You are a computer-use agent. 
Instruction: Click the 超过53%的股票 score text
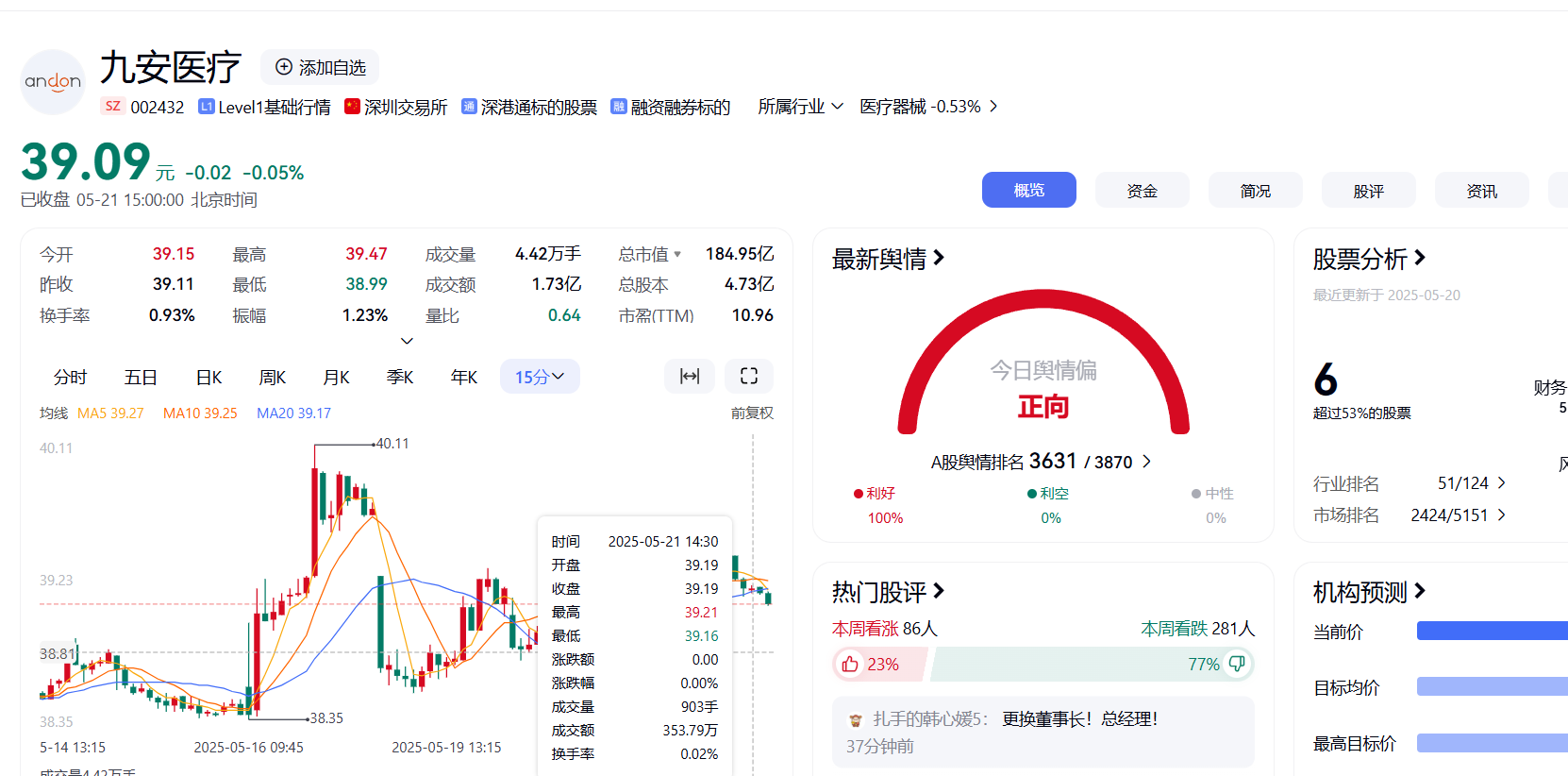pos(1362,413)
